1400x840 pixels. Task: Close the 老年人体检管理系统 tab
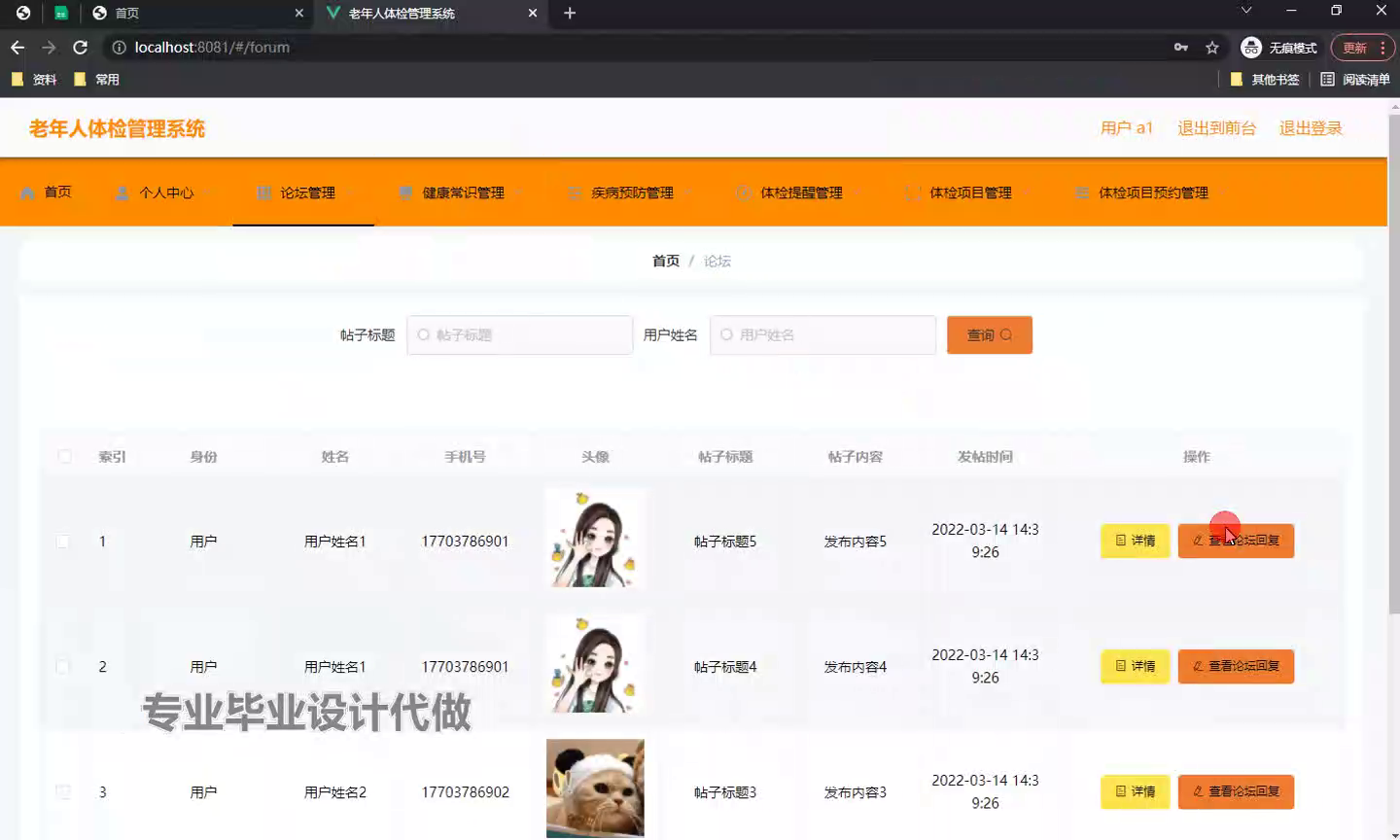[533, 13]
